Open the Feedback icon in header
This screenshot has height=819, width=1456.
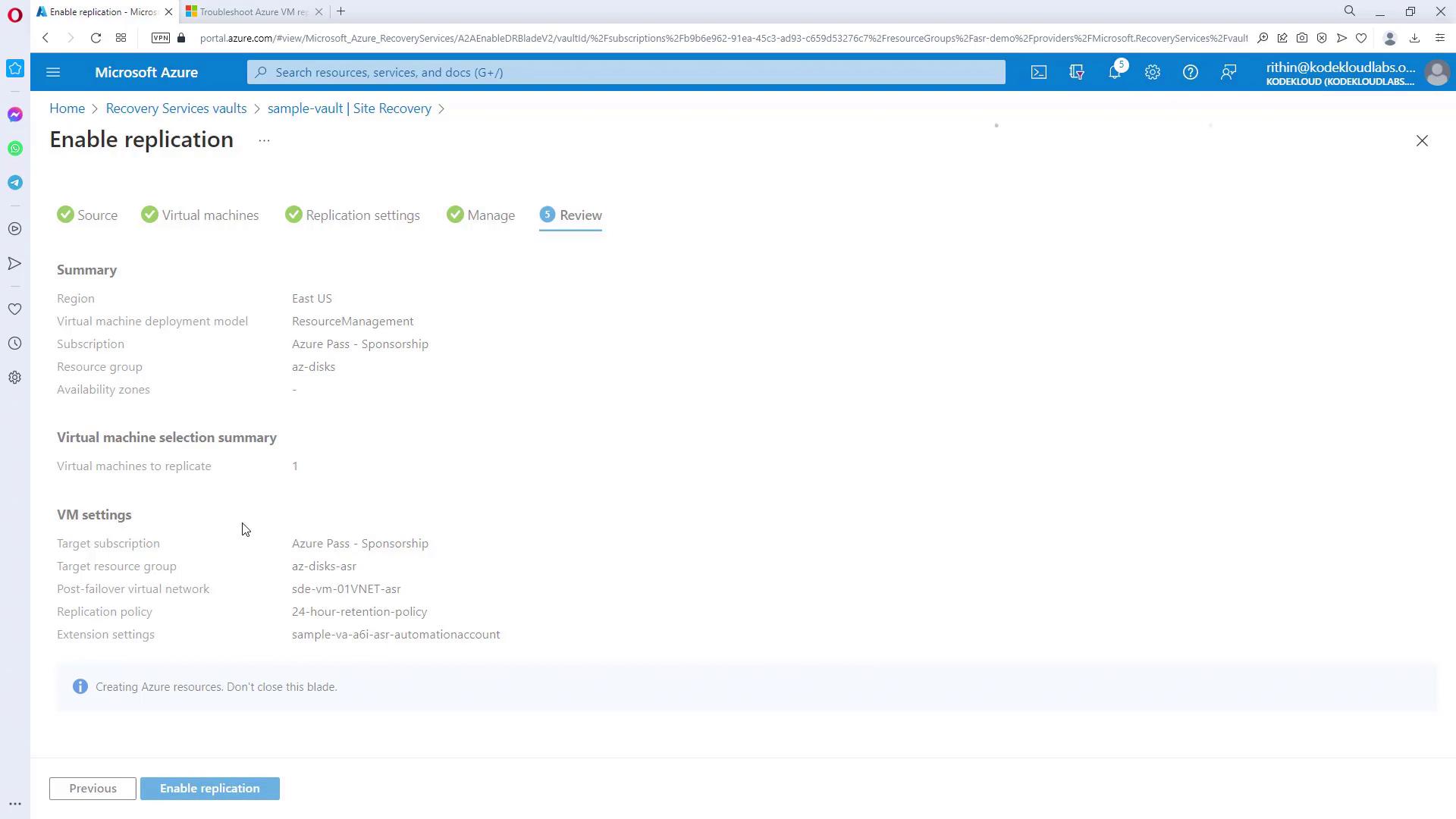point(1228,72)
